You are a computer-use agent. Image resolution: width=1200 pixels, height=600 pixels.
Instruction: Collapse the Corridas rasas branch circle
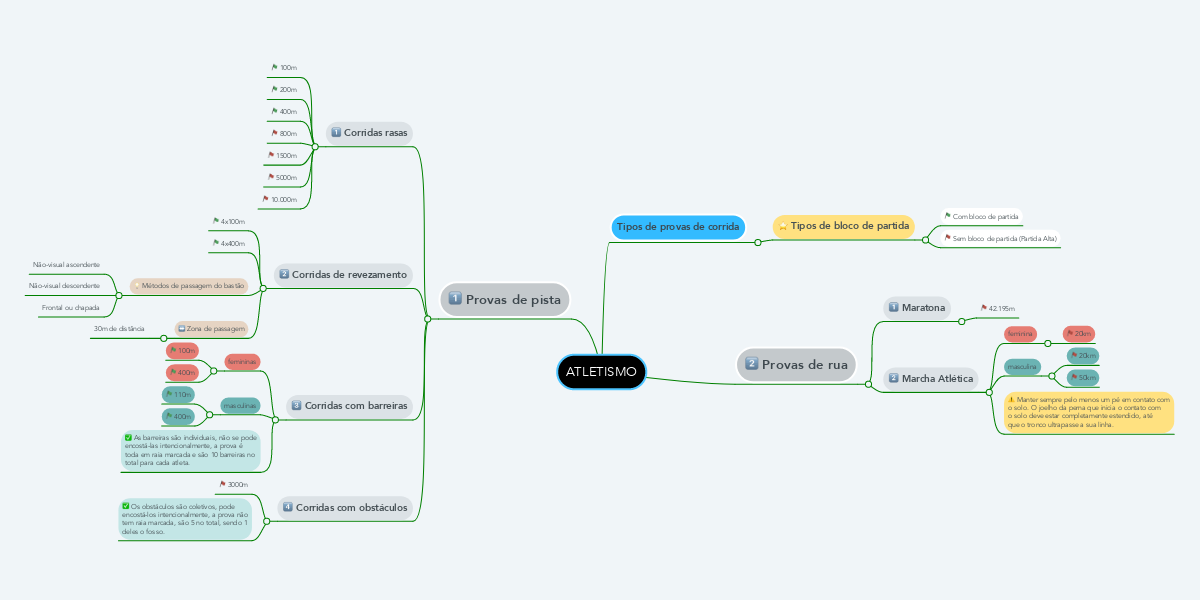coord(315,147)
